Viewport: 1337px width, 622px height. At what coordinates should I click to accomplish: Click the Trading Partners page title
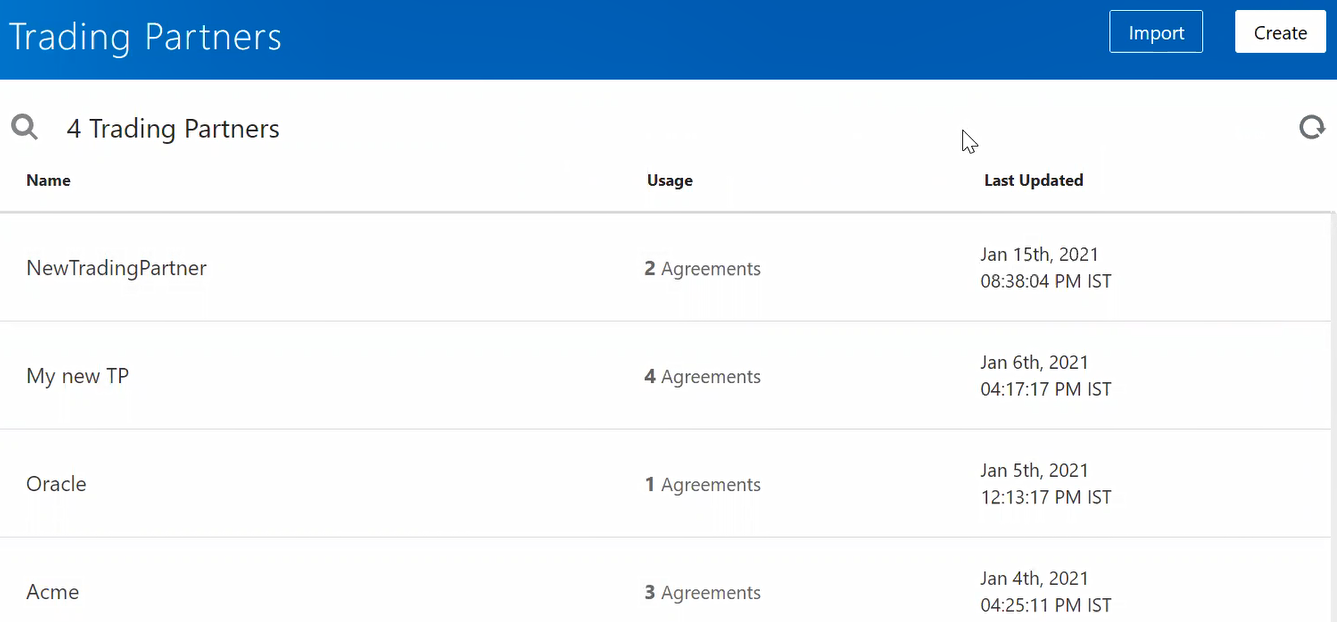(145, 36)
